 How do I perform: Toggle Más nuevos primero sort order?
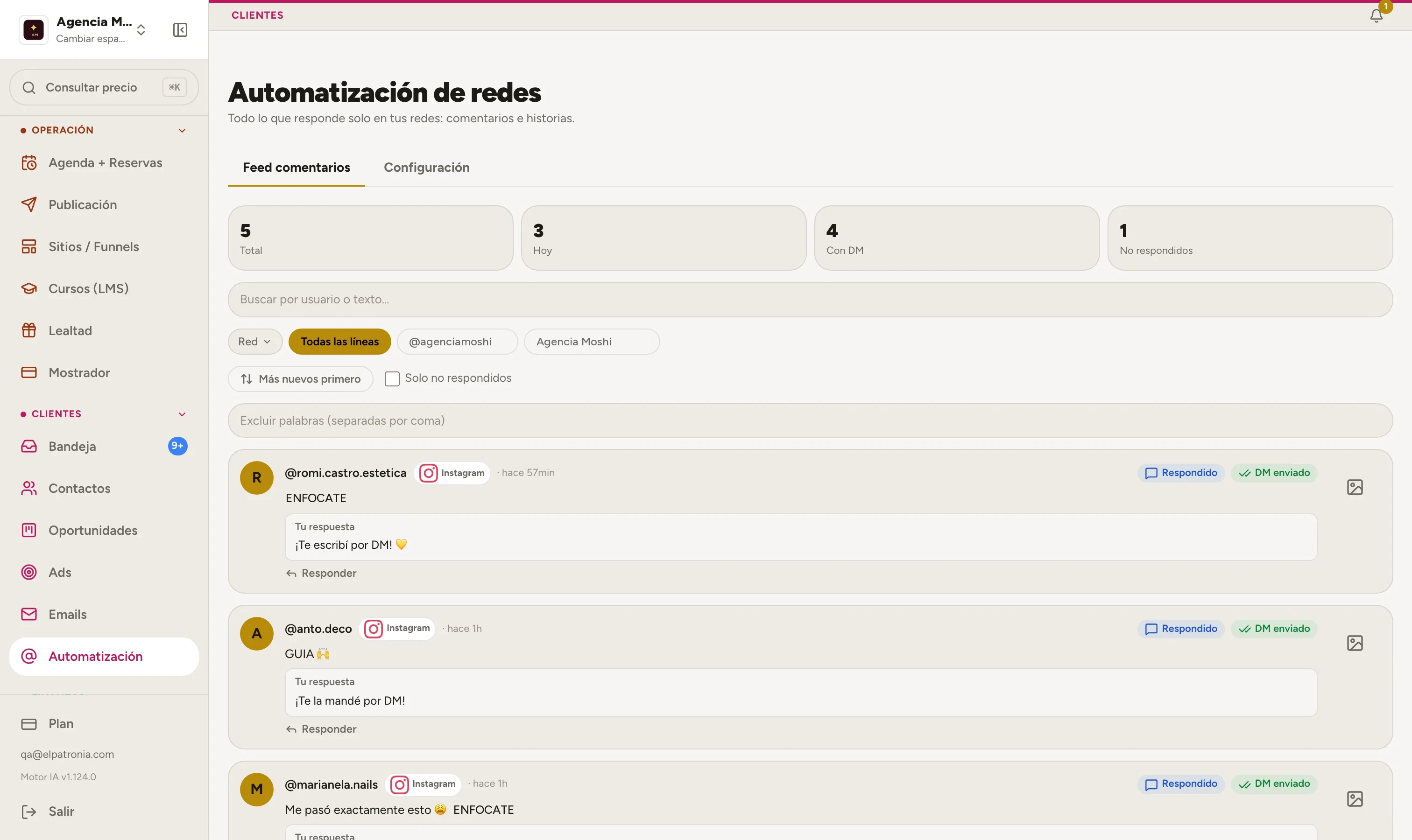(x=301, y=379)
